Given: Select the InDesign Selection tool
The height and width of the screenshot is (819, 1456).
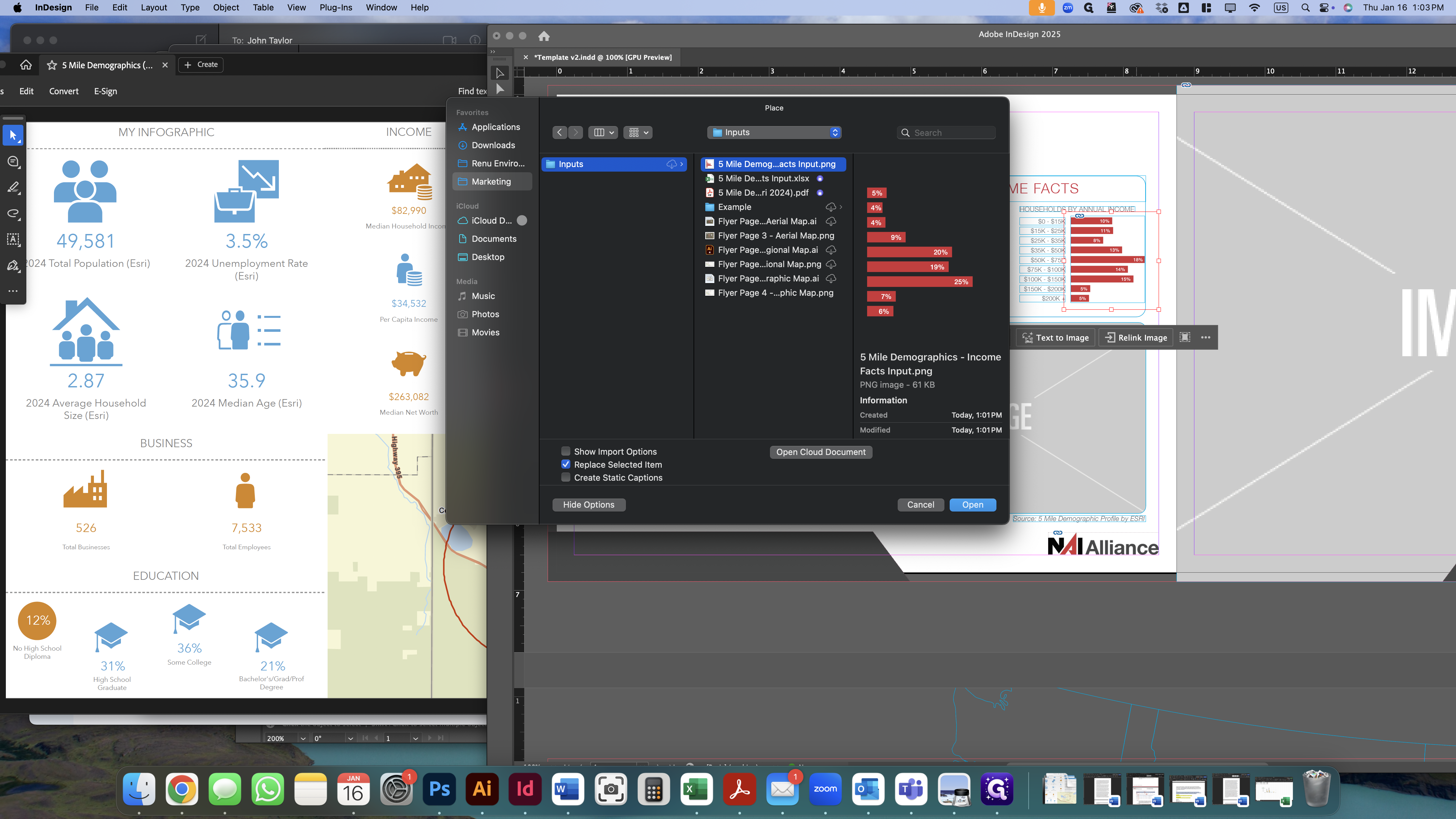Looking at the screenshot, I should pyautogui.click(x=500, y=73).
